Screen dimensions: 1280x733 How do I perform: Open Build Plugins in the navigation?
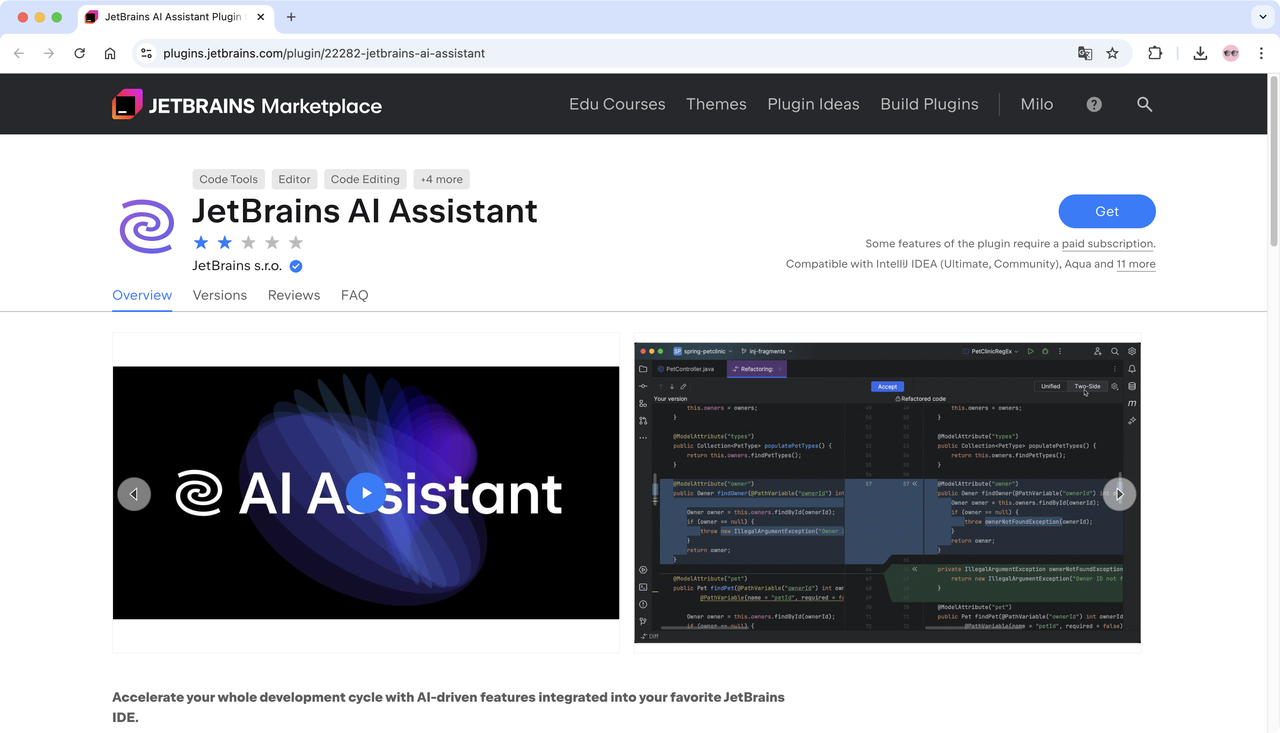click(x=929, y=104)
